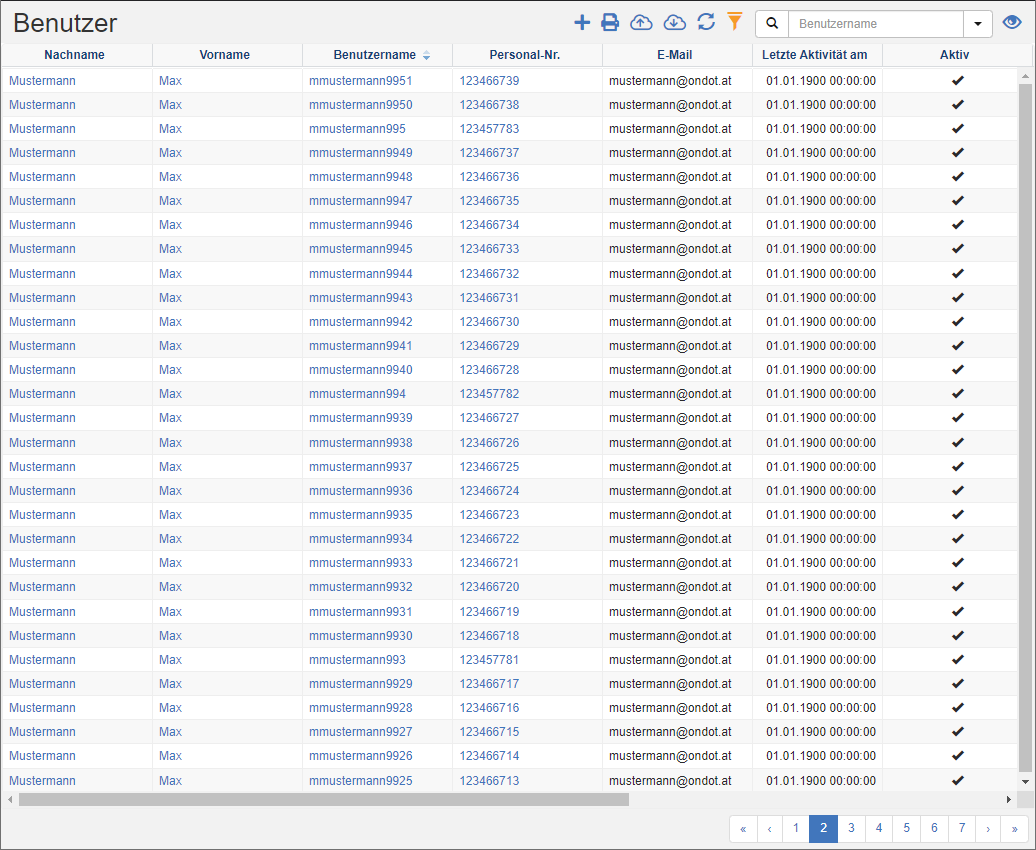
Task: Click the orange filter funnel icon
Action: coord(735,21)
